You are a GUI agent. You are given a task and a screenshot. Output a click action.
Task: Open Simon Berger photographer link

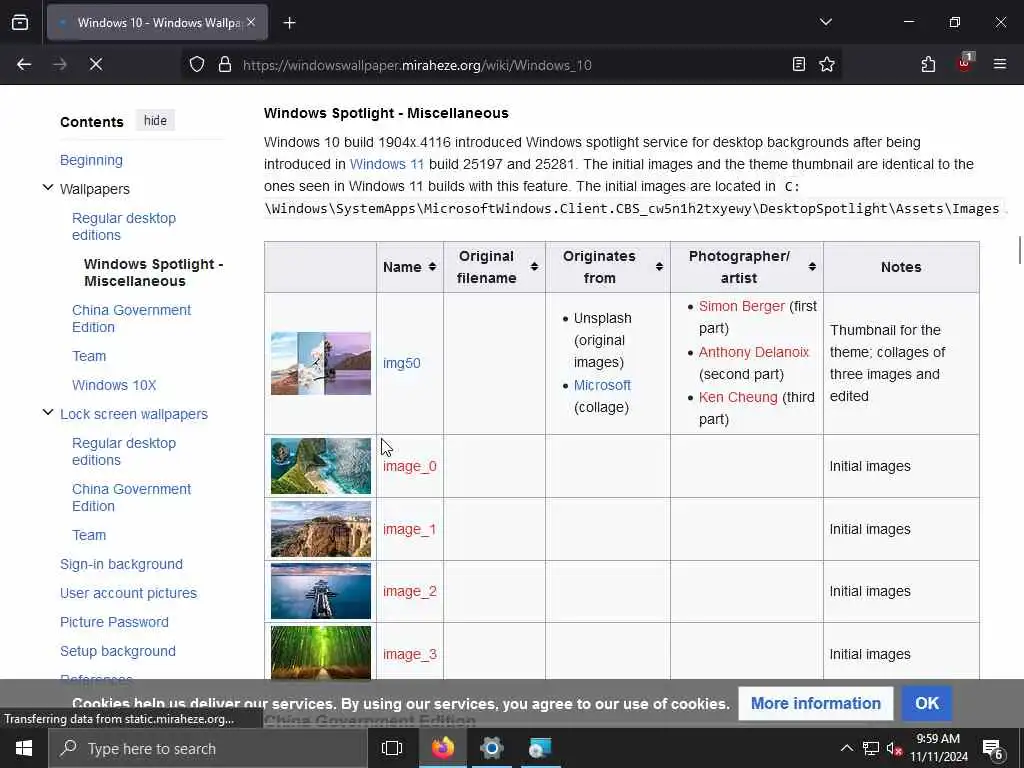click(x=741, y=306)
